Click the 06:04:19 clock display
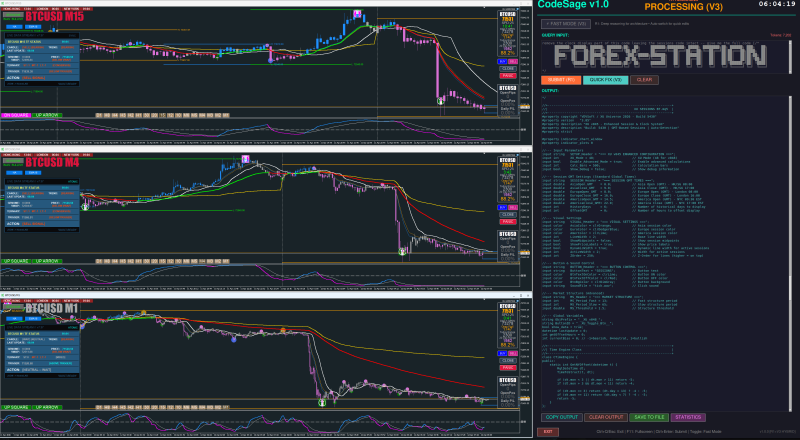800x440 pixels. click(776, 4)
